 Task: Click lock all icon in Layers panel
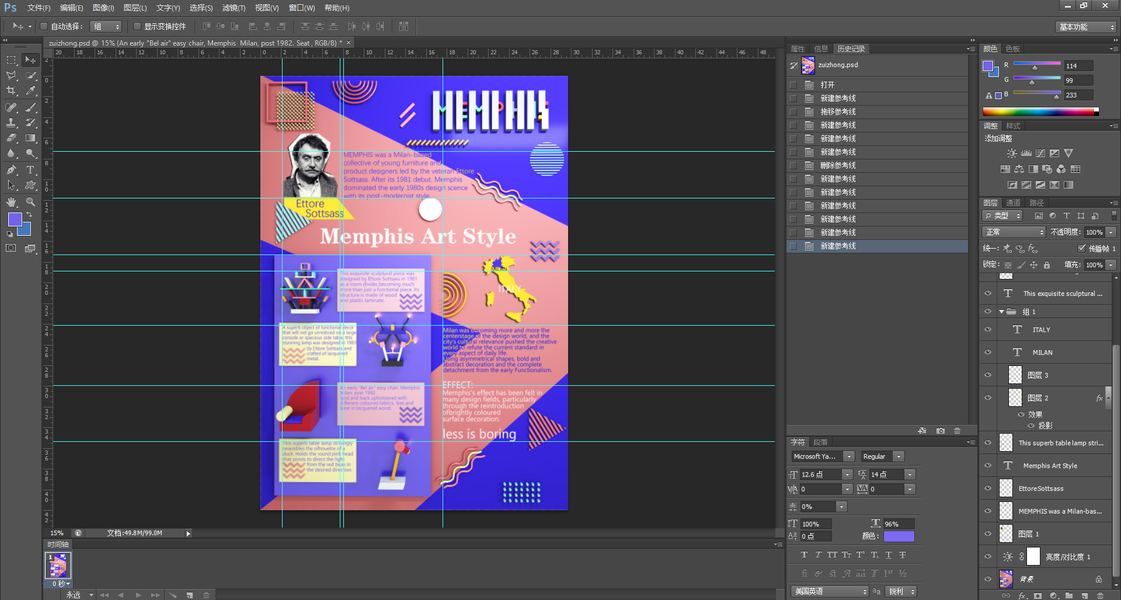[x=1047, y=265]
